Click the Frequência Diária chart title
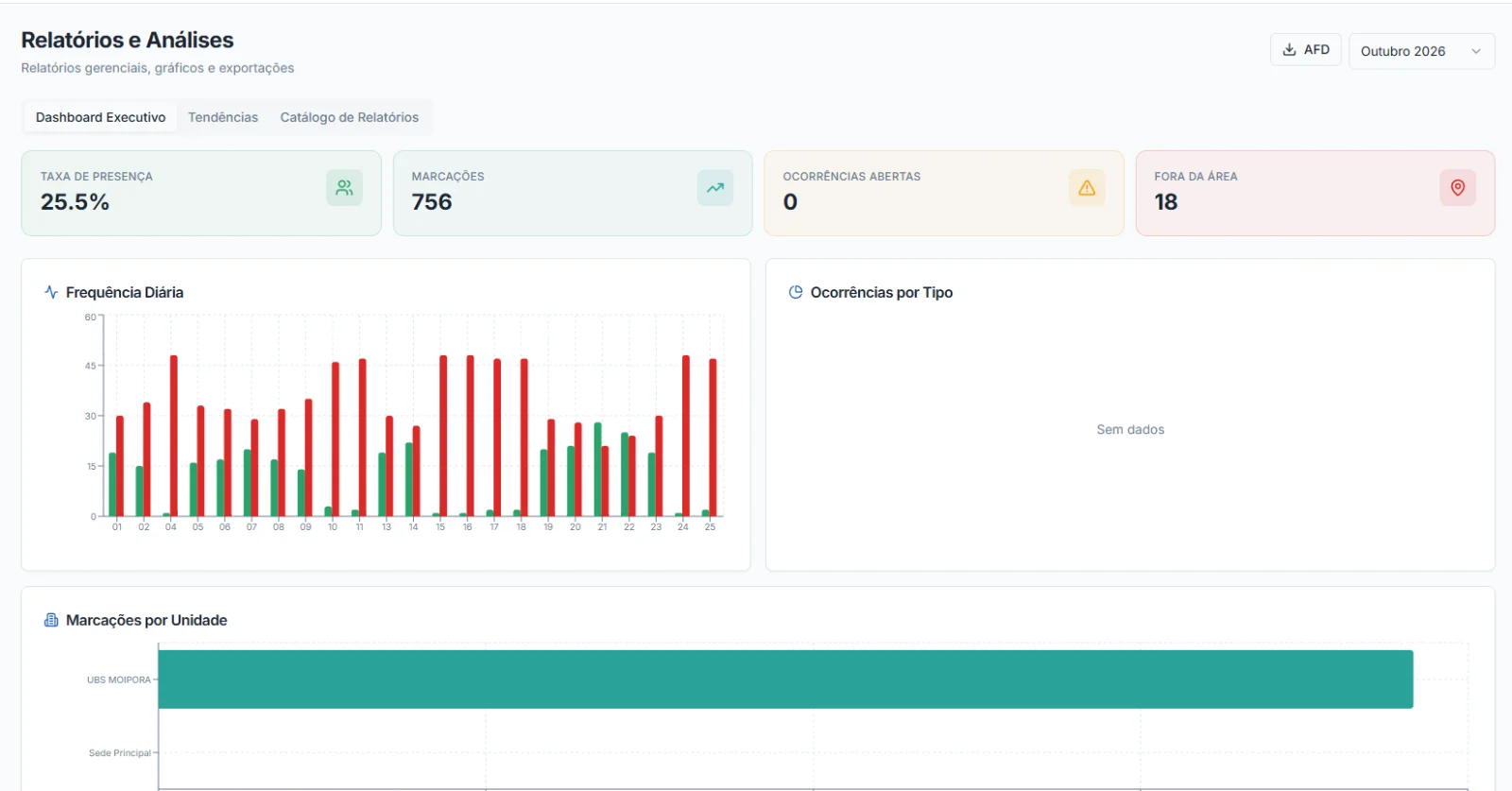The image size is (1512, 791). 125,292
